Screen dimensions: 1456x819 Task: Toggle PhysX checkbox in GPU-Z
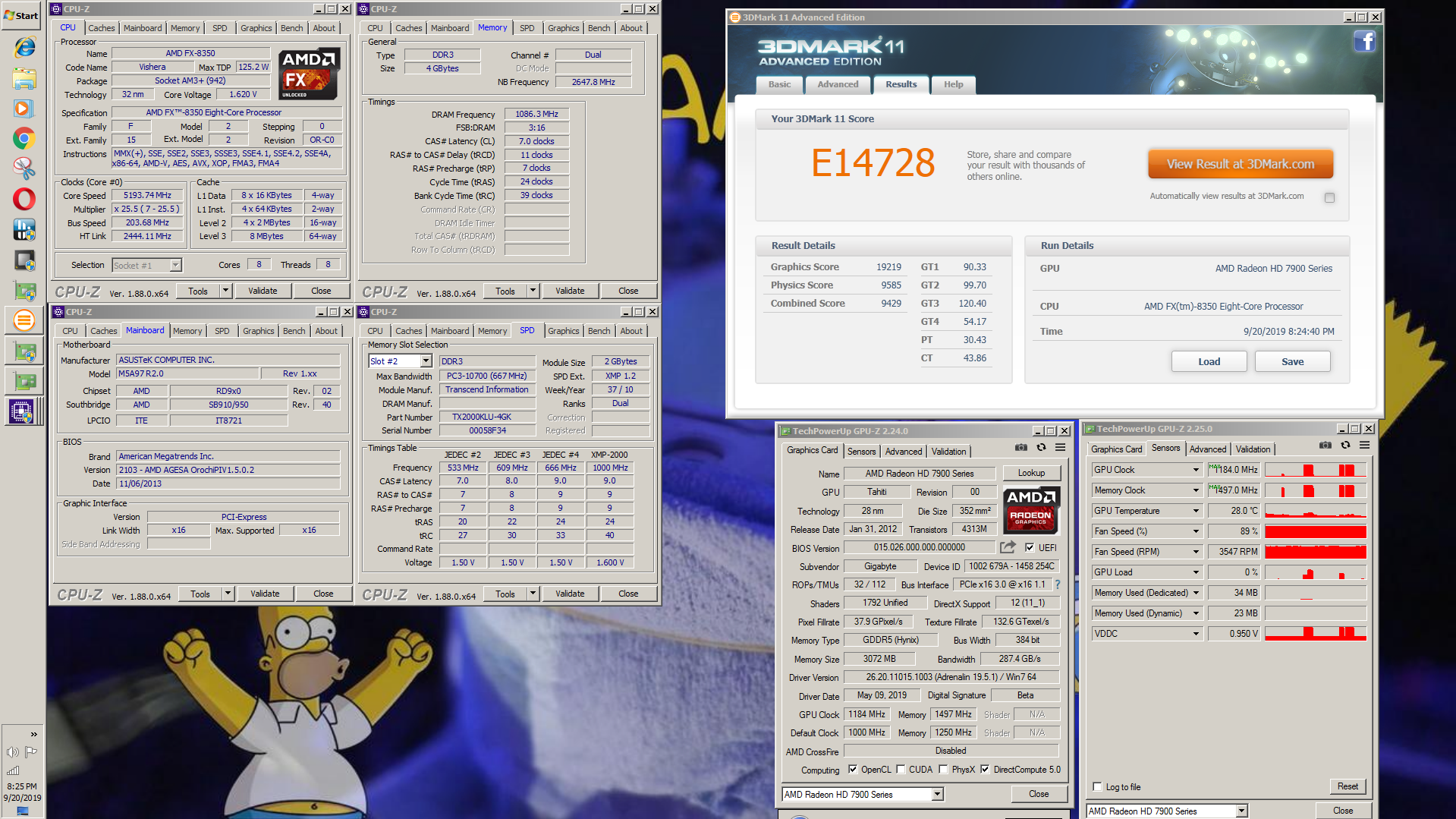pos(943,769)
